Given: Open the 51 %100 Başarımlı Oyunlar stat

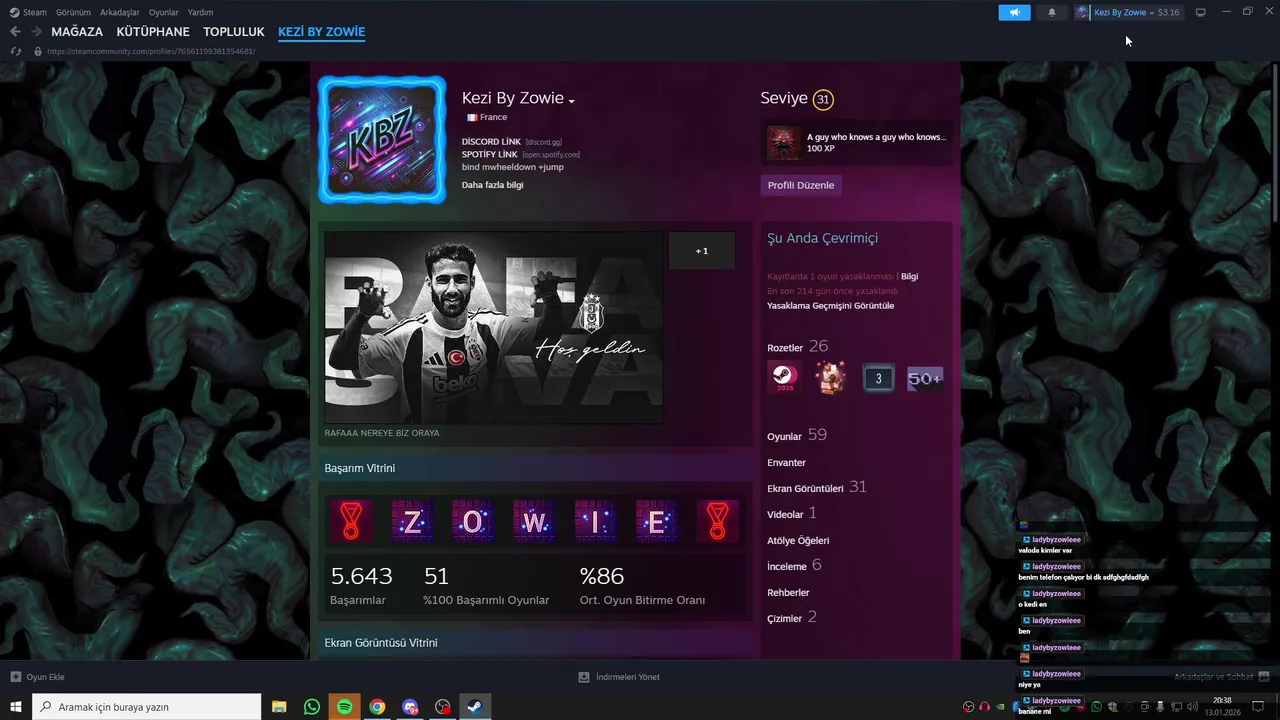Looking at the screenshot, I should [486, 586].
